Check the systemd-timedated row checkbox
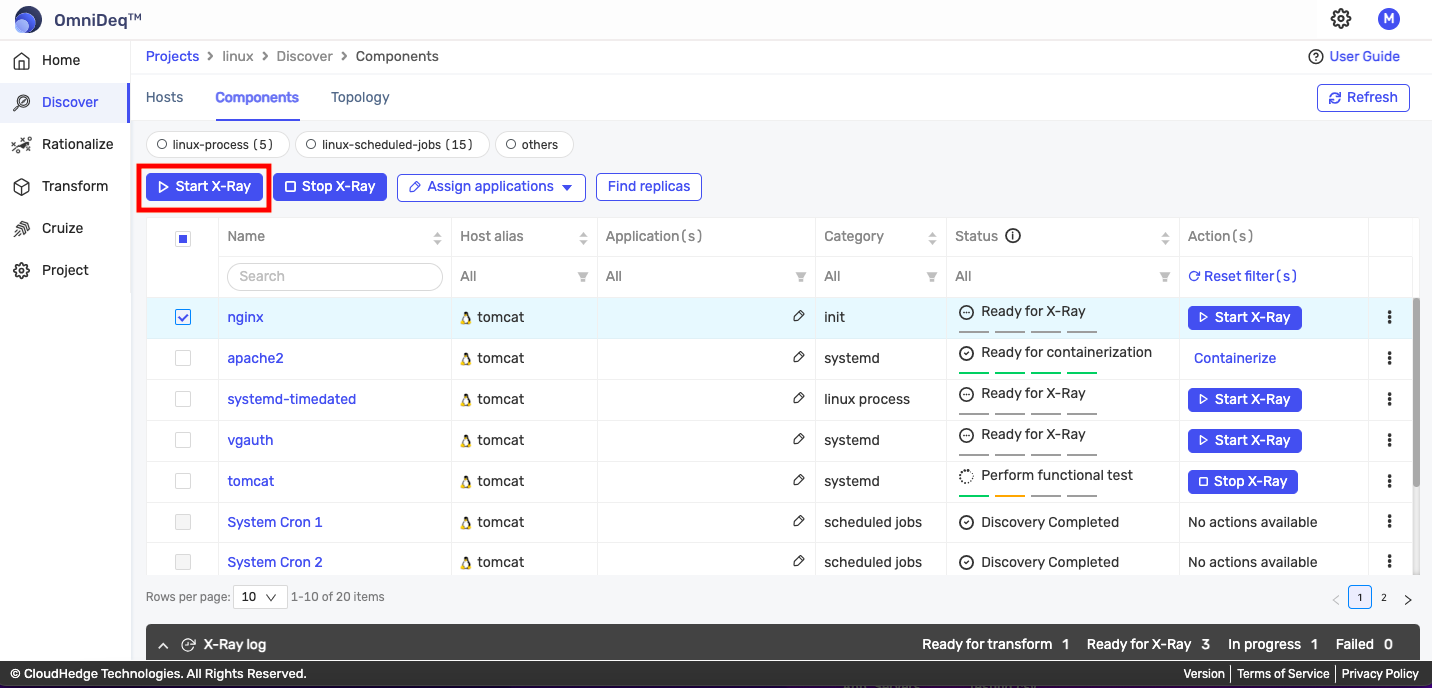 pyautogui.click(x=183, y=399)
